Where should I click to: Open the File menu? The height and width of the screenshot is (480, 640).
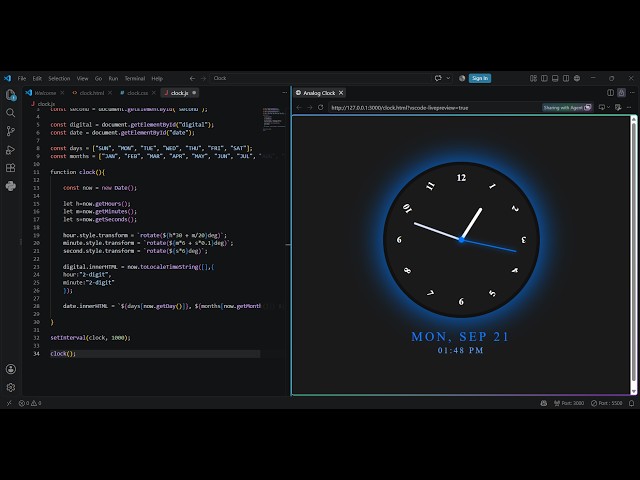[22, 78]
